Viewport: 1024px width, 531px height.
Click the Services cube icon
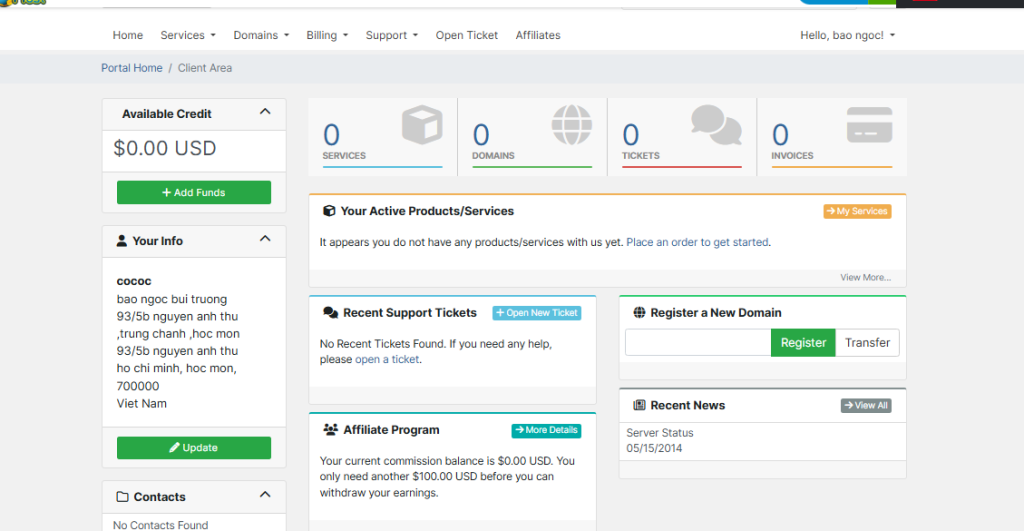pyautogui.click(x=422, y=125)
